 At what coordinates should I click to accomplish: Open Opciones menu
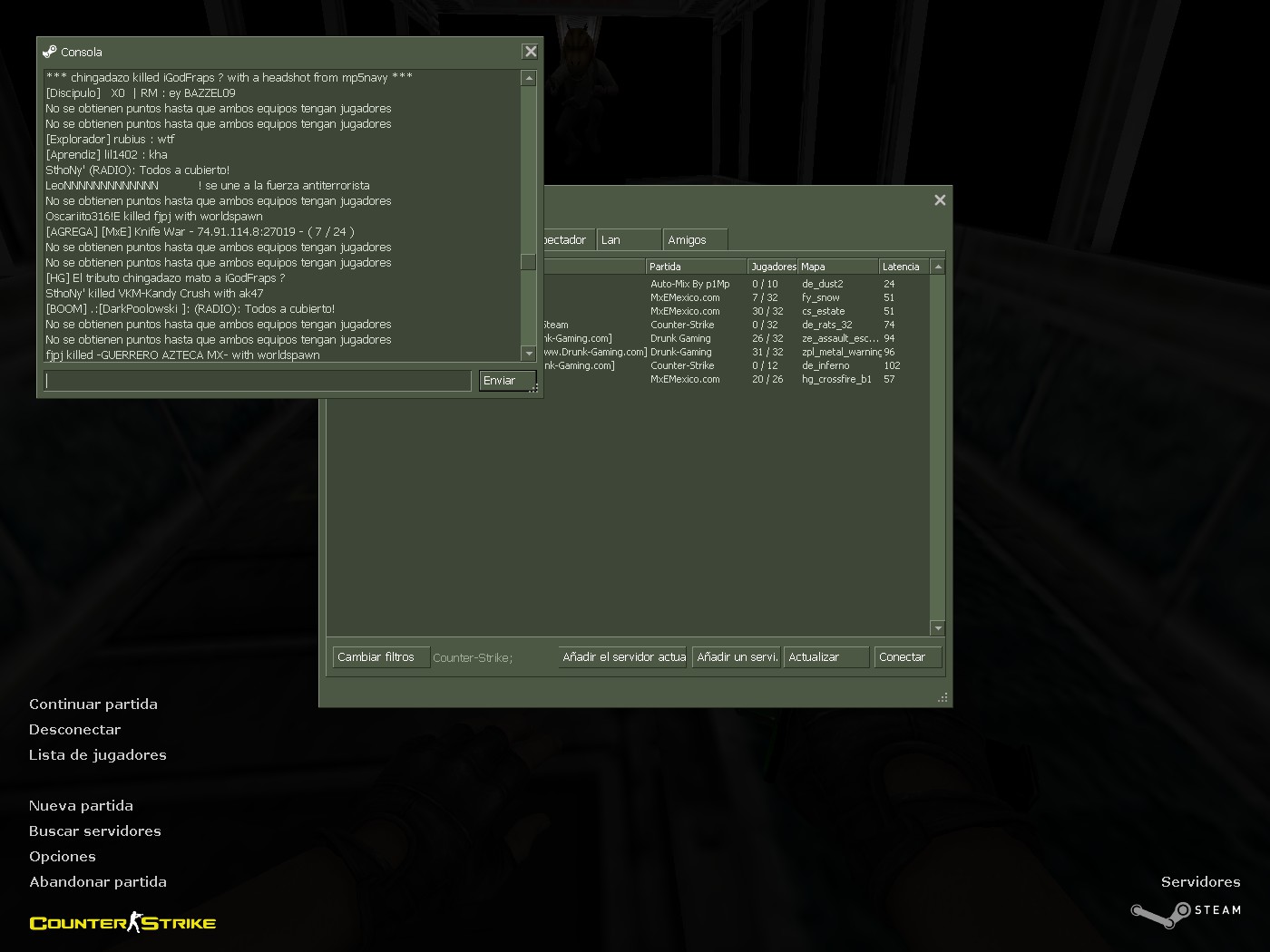click(x=63, y=857)
